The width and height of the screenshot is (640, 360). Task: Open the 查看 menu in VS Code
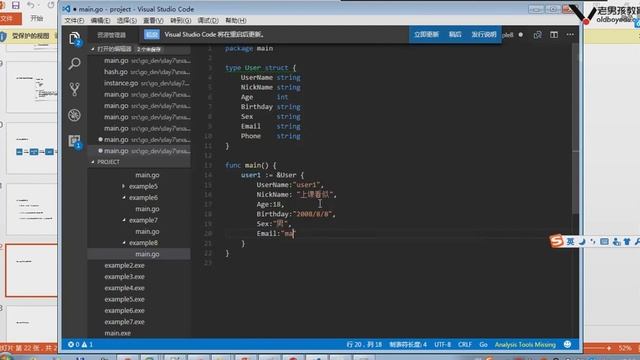153,20
